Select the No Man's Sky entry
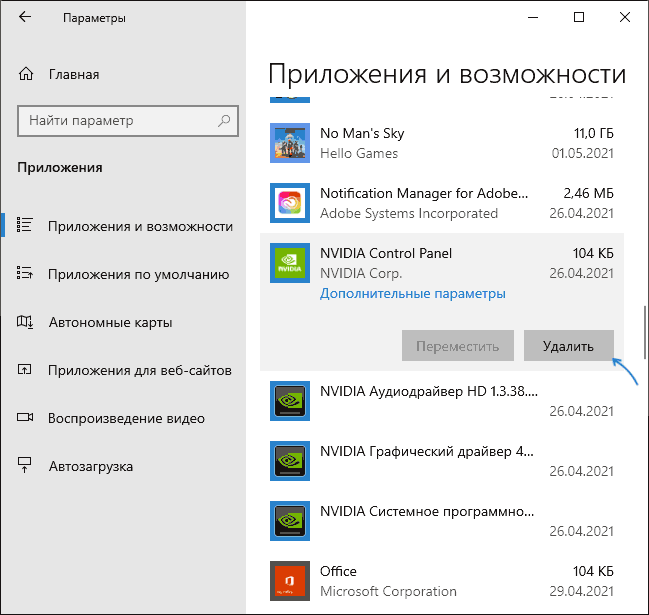Image resolution: width=649 pixels, height=615 pixels. pos(442,143)
